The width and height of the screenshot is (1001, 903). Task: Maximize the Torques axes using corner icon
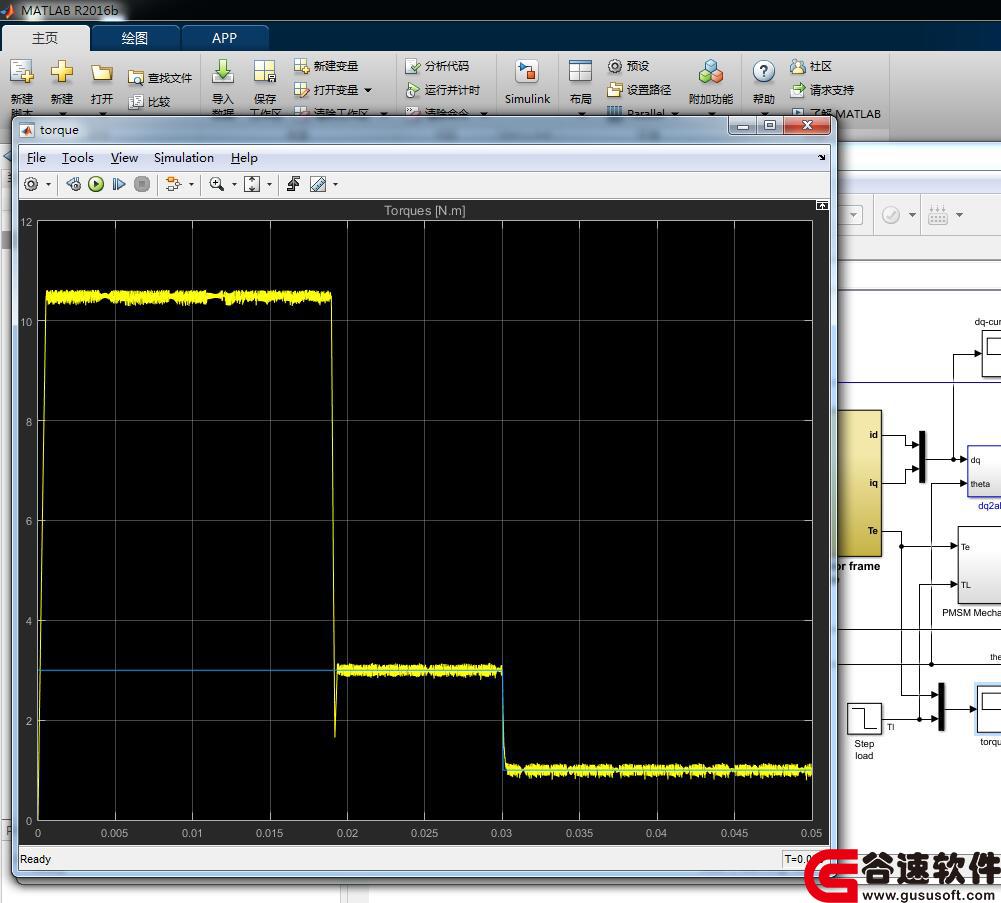coord(822,205)
